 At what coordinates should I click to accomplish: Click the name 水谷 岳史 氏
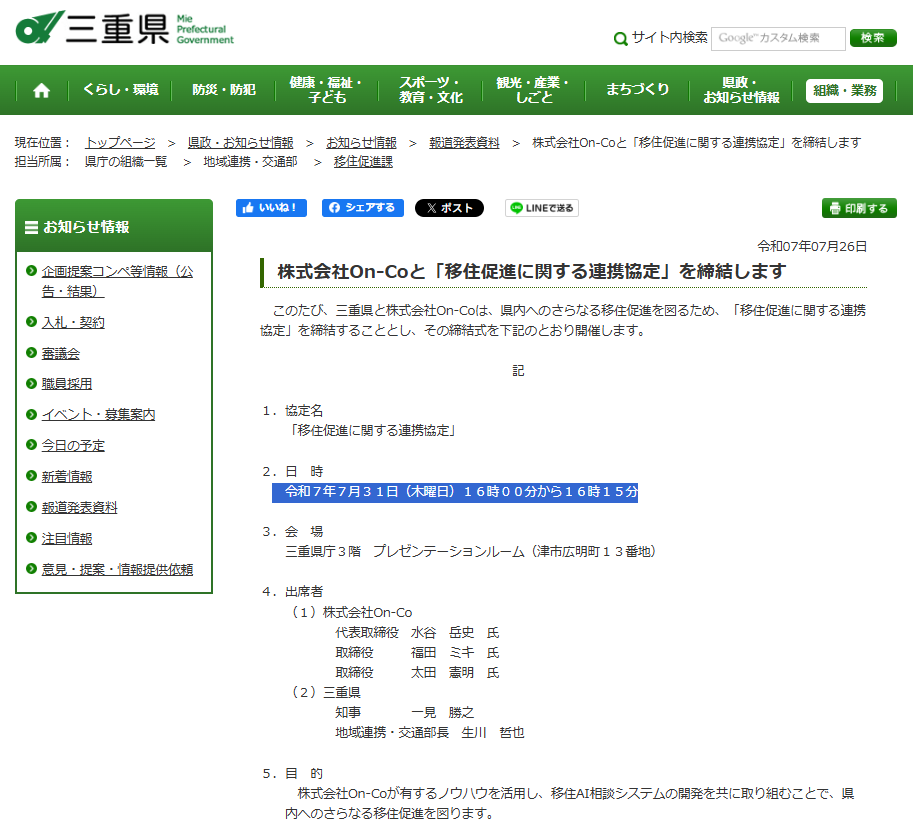pyautogui.click(x=455, y=633)
